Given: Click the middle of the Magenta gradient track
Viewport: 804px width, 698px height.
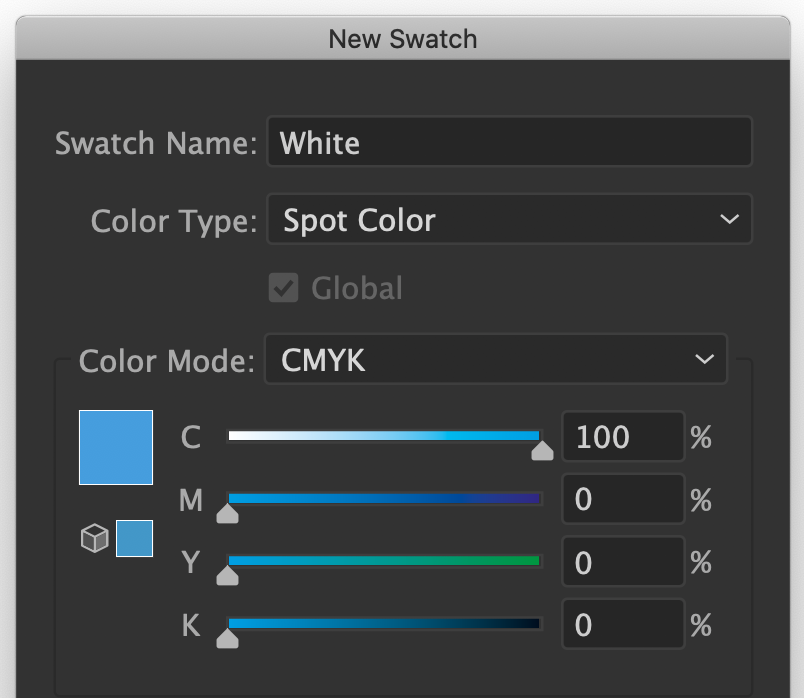Looking at the screenshot, I should coord(384,498).
